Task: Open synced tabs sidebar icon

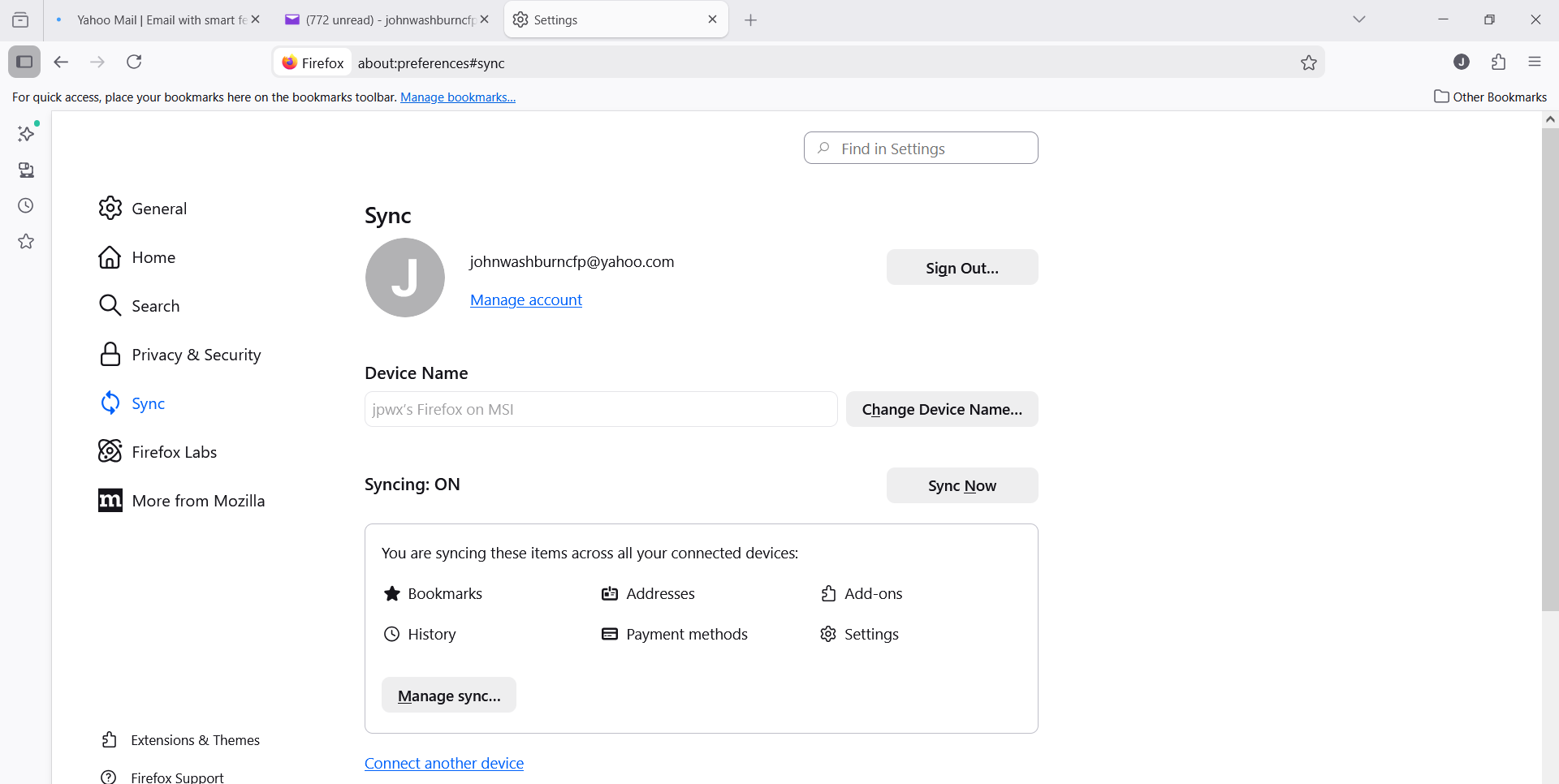Action: [x=26, y=170]
